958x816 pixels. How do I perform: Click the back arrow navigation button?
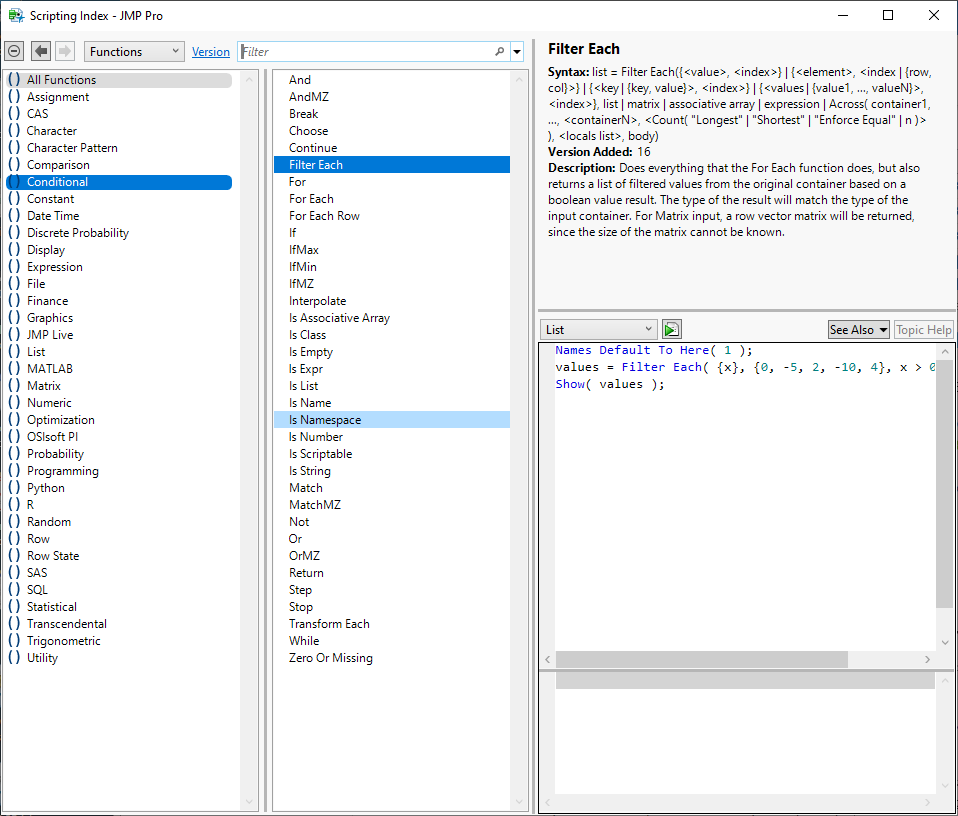41,51
